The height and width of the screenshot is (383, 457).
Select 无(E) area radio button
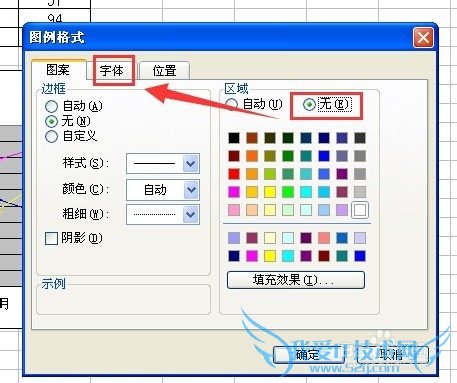pyautogui.click(x=309, y=104)
